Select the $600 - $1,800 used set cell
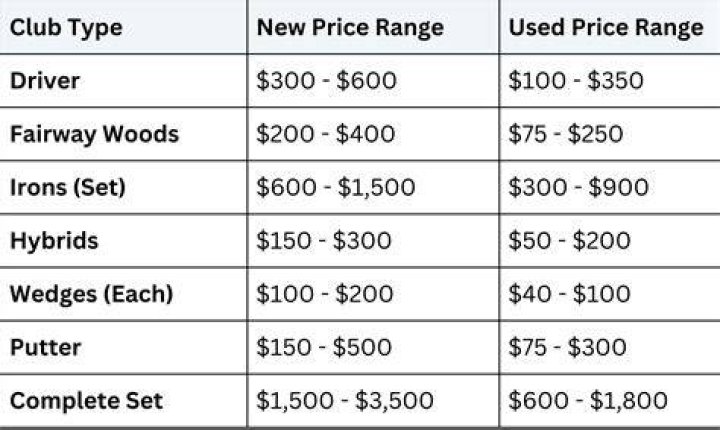 pyautogui.click(x=588, y=401)
